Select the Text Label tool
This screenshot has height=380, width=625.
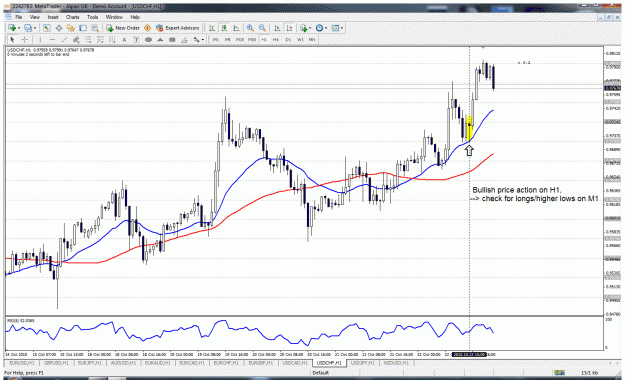136,39
